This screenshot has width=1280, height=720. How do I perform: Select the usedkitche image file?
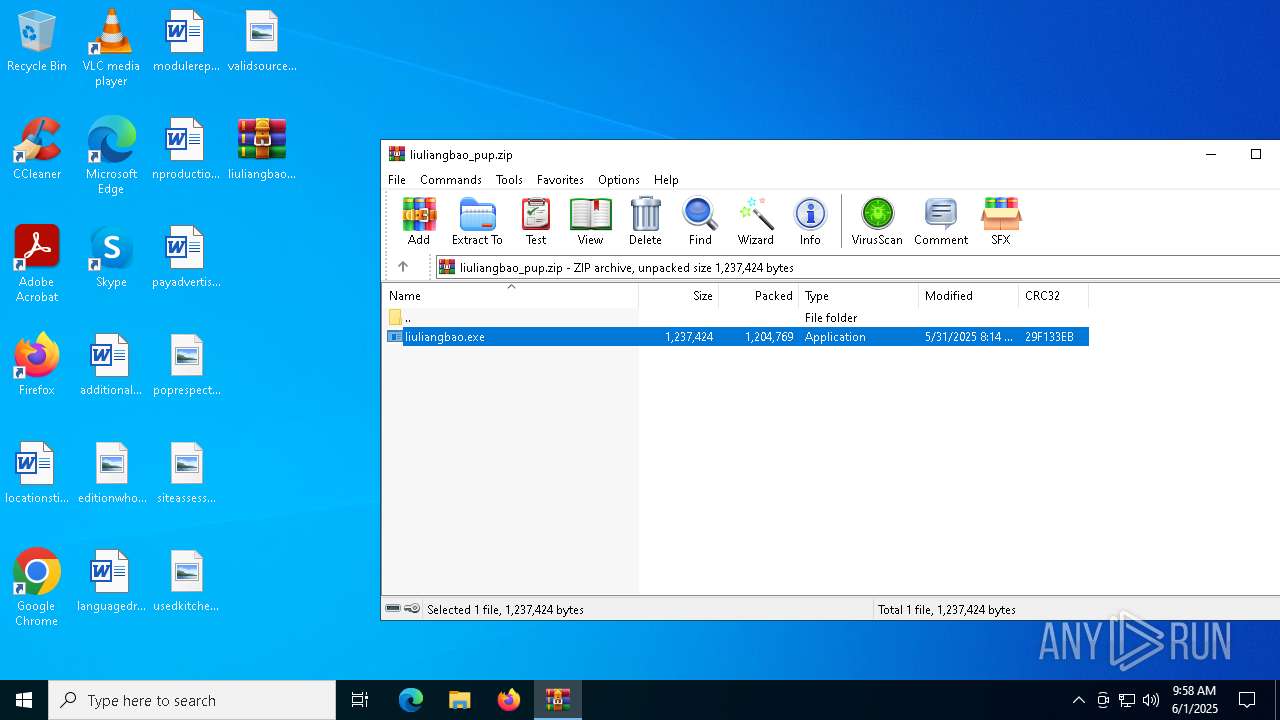tap(186, 582)
